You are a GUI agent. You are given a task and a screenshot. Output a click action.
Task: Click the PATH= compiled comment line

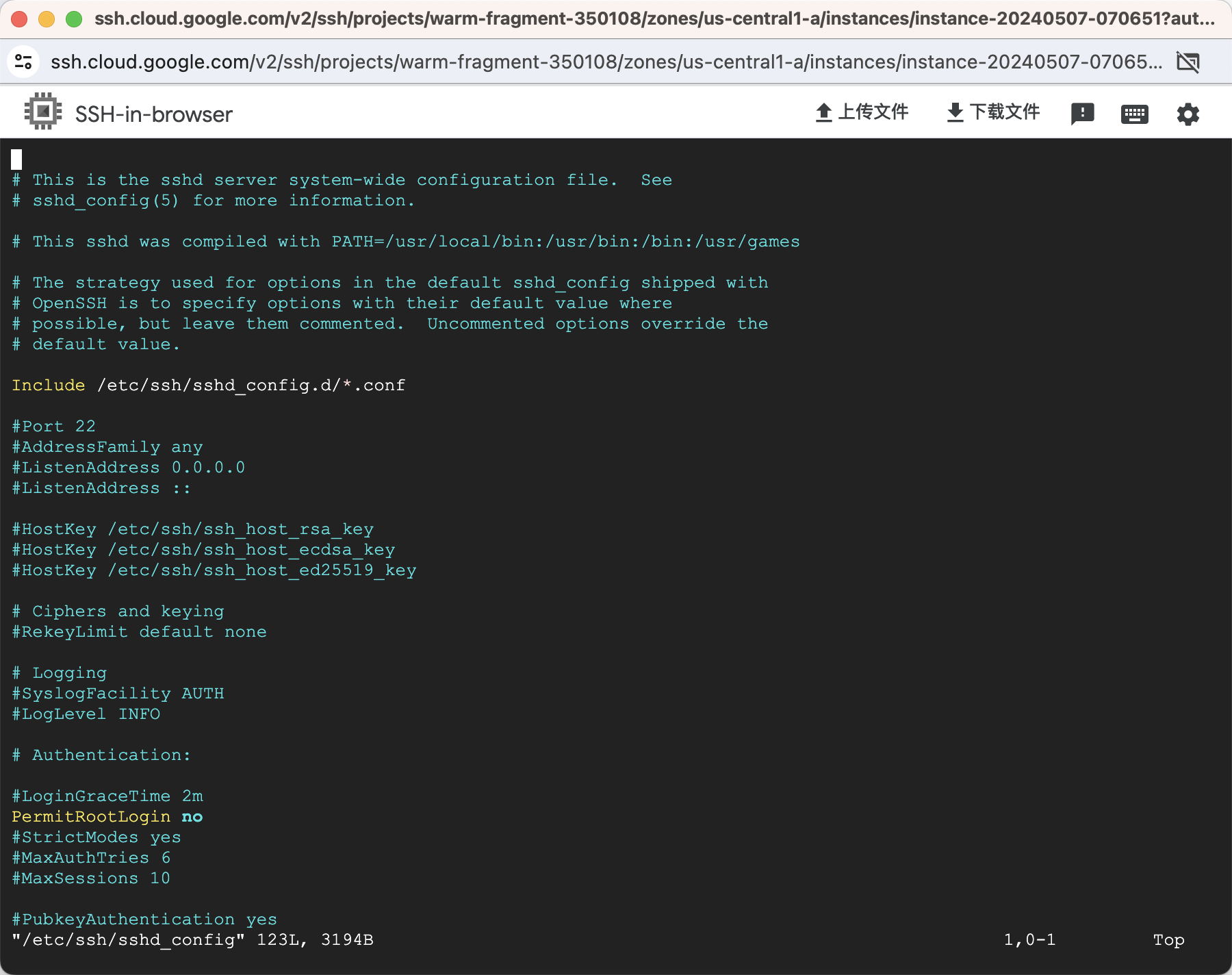[x=406, y=242]
